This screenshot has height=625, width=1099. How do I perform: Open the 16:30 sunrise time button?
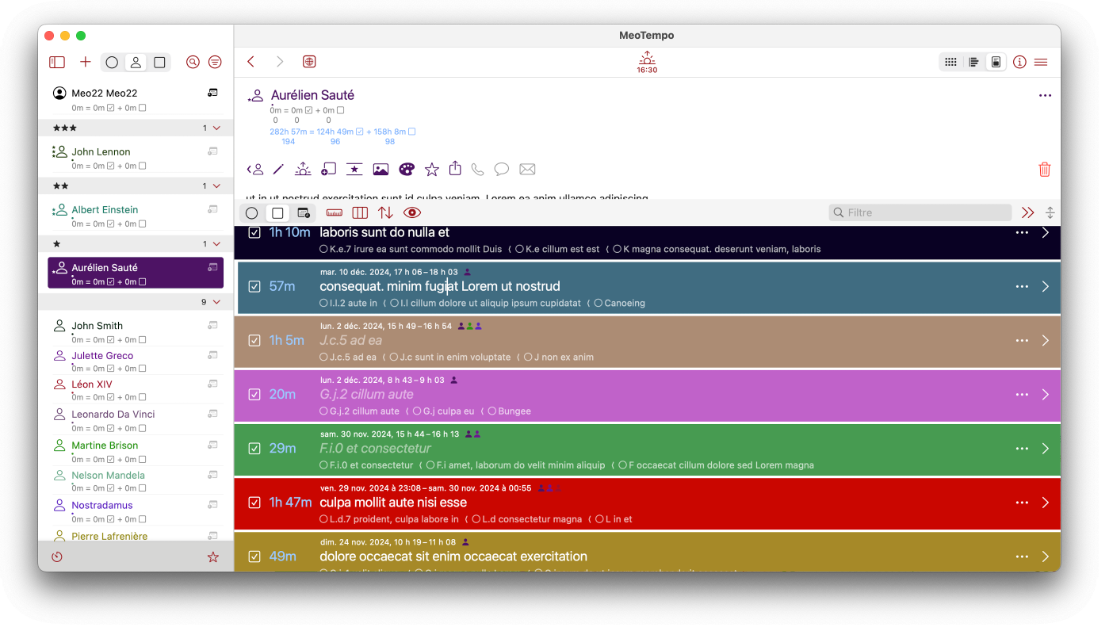click(647, 62)
